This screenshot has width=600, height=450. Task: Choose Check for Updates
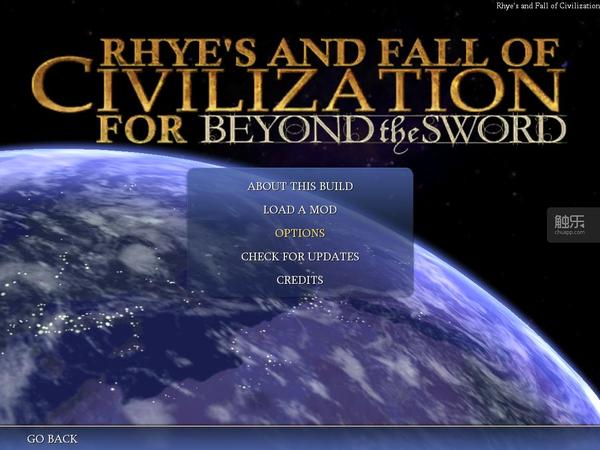tap(300, 256)
